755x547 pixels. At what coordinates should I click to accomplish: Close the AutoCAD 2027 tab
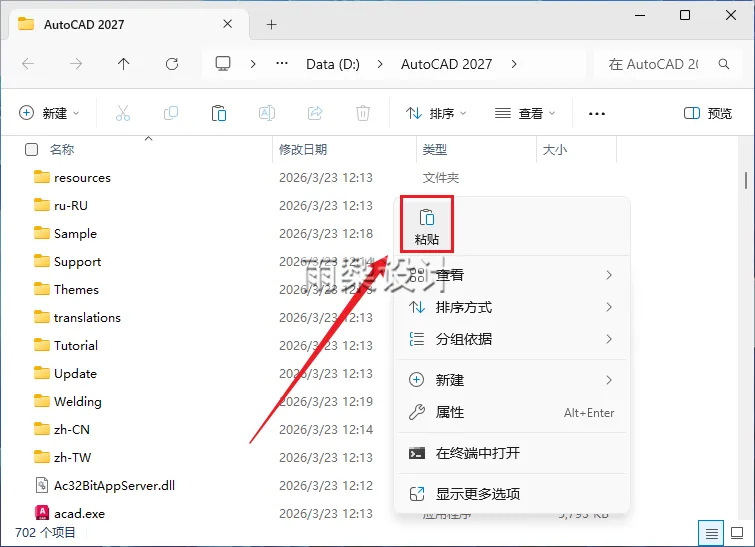pyautogui.click(x=228, y=24)
